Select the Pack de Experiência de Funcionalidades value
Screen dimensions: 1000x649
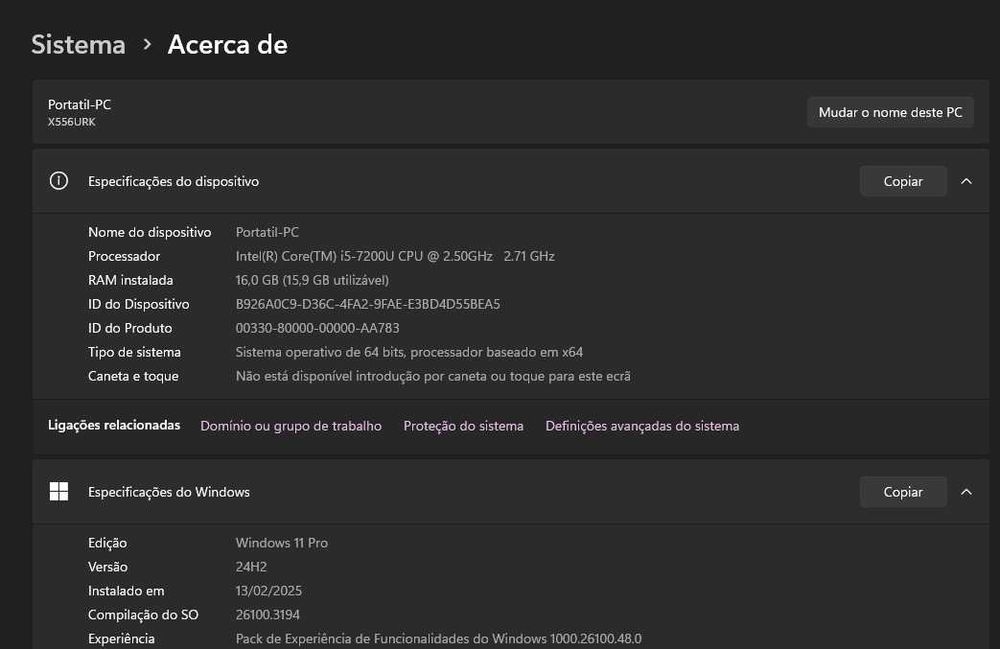pyautogui.click(x=439, y=639)
